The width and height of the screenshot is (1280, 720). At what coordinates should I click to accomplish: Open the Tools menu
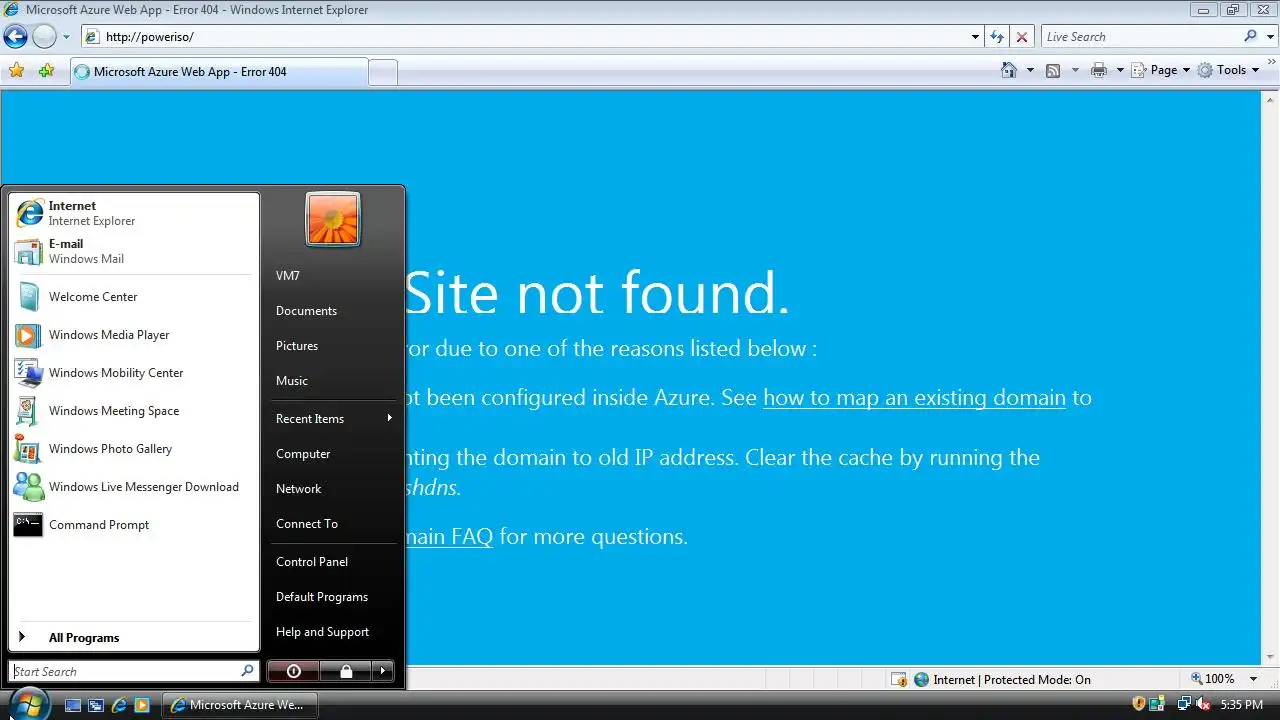click(x=1229, y=70)
